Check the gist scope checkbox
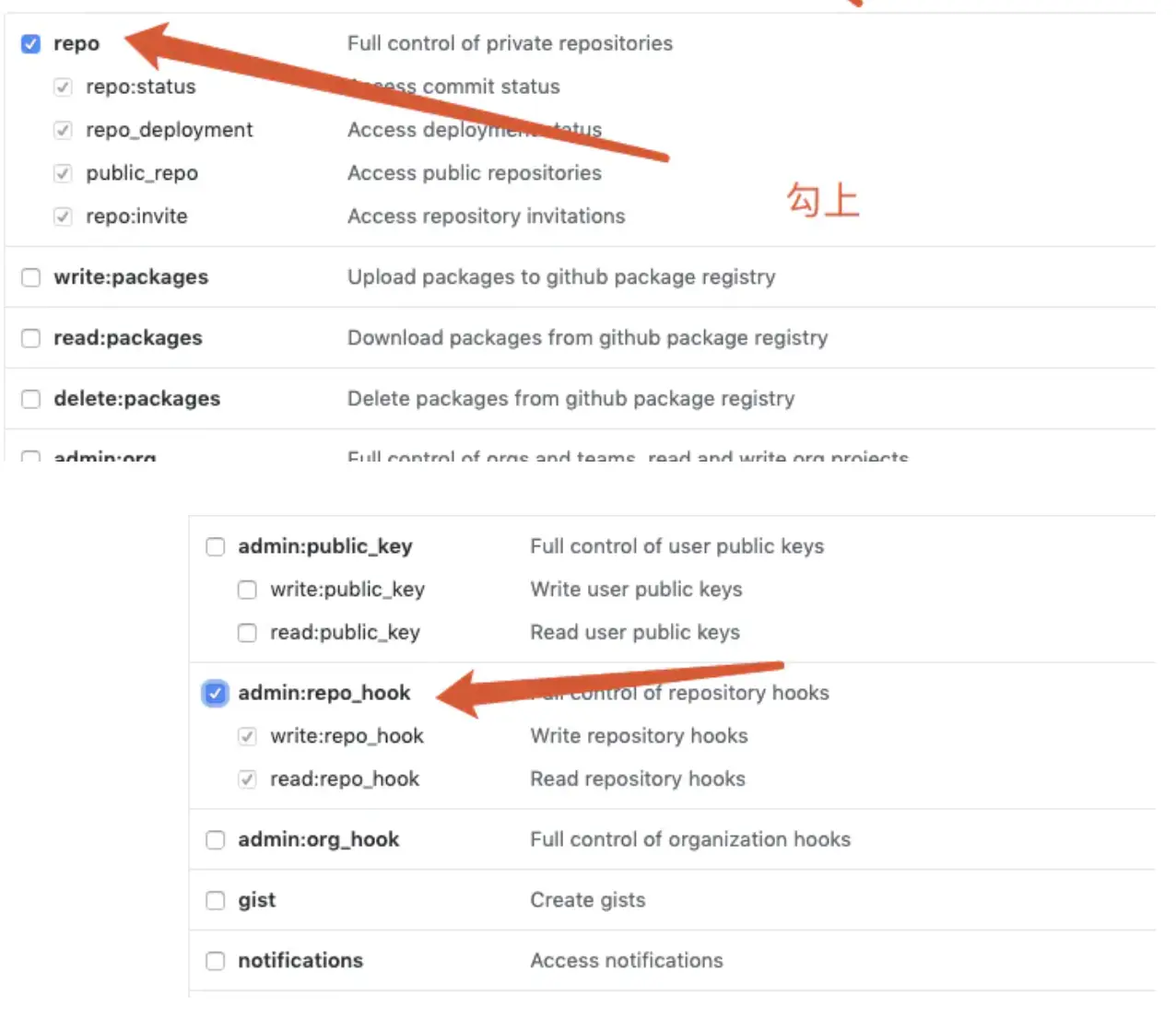Screen dimensions: 1176x1030 pyautogui.click(x=216, y=901)
